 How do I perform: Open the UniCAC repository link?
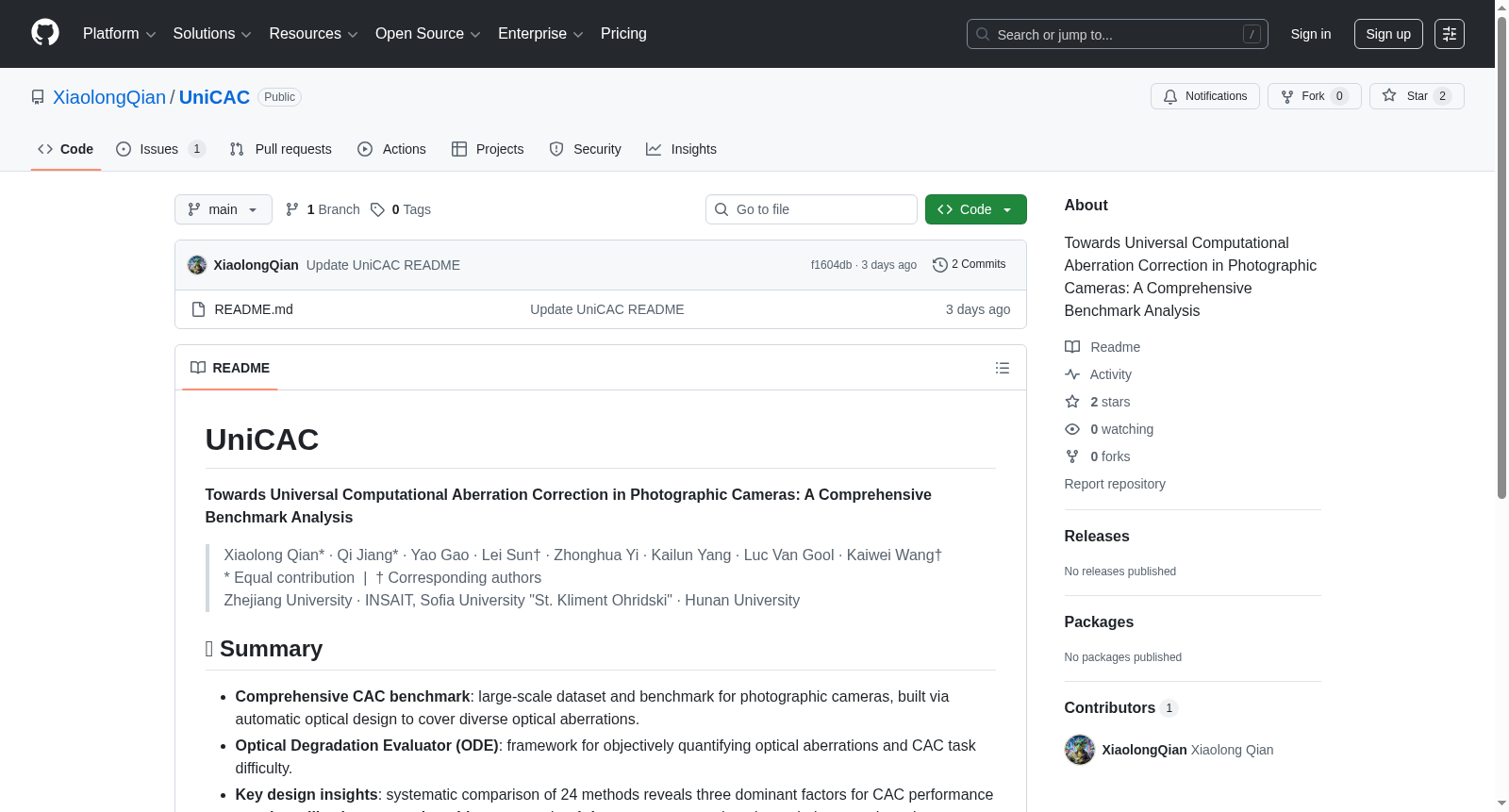tap(214, 97)
